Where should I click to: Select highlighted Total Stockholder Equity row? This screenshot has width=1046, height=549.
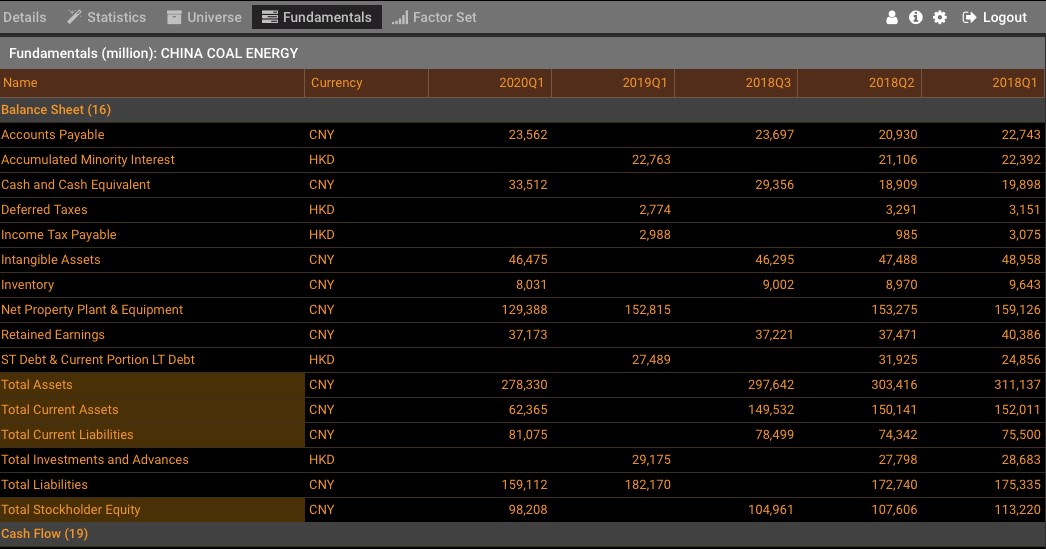pyautogui.click(x=523, y=510)
